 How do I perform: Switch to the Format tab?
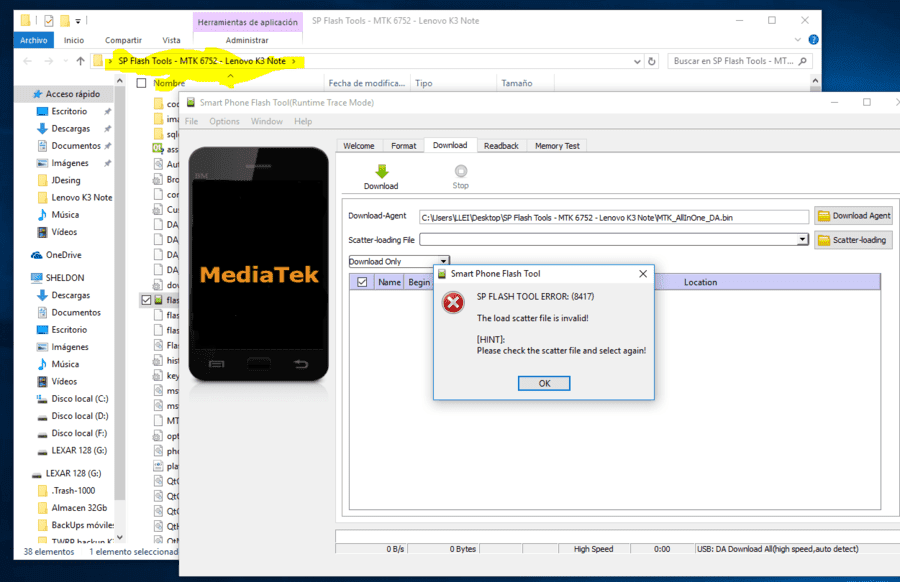(404, 146)
